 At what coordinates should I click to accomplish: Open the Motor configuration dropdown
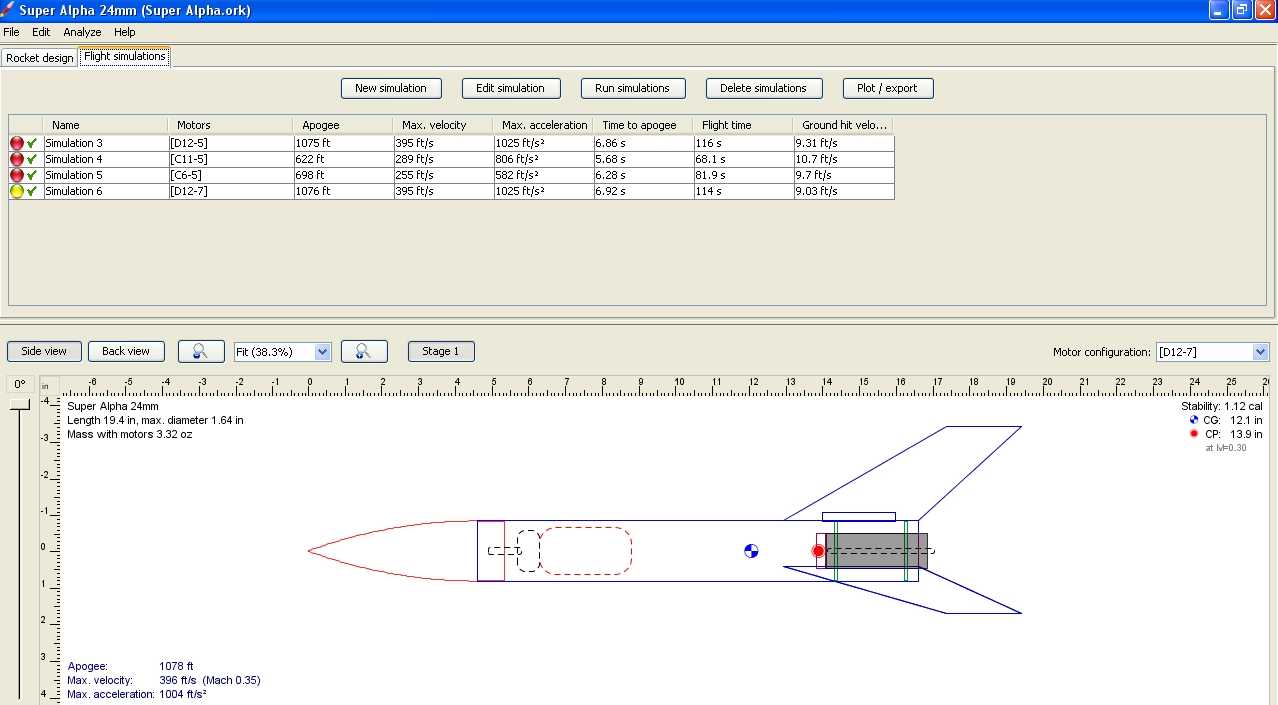[x=1210, y=352]
